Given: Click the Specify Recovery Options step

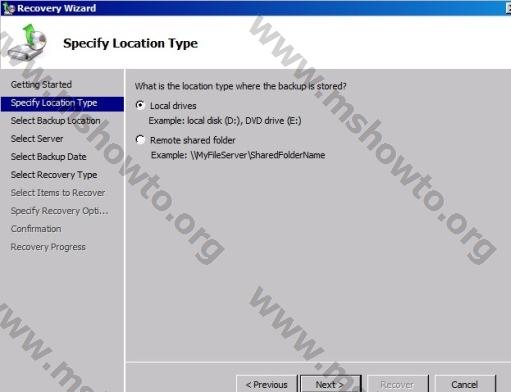Looking at the screenshot, I should click(x=60, y=211).
